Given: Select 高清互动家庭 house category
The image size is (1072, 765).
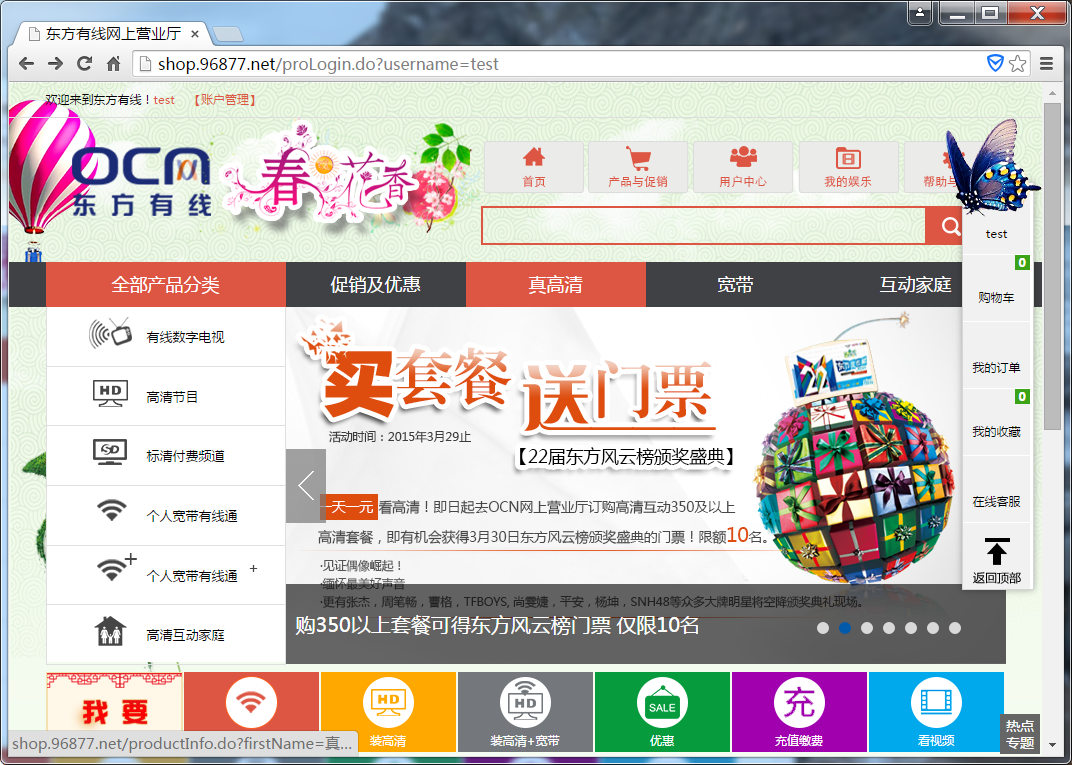Looking at the screenshot, I should tap(166, 634).
